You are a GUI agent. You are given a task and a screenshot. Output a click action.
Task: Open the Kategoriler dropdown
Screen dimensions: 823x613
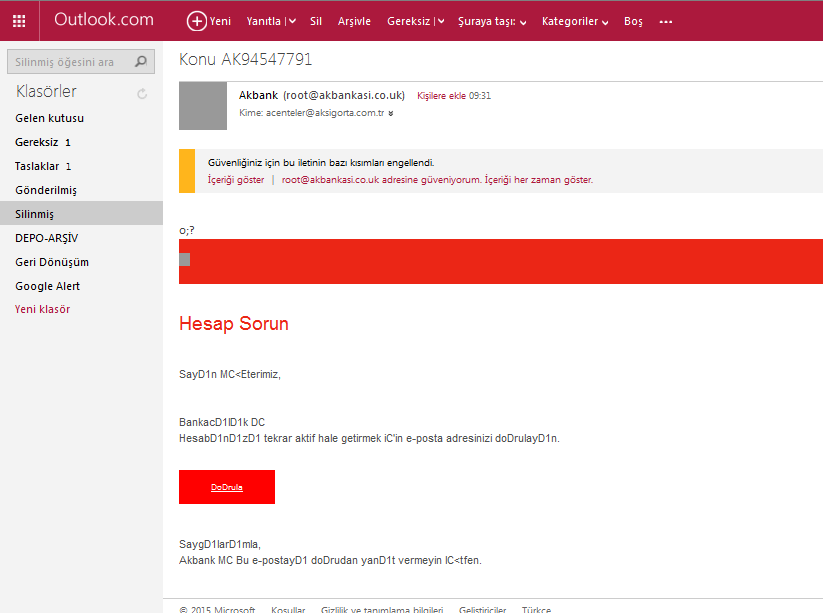(x=575, y=22)
